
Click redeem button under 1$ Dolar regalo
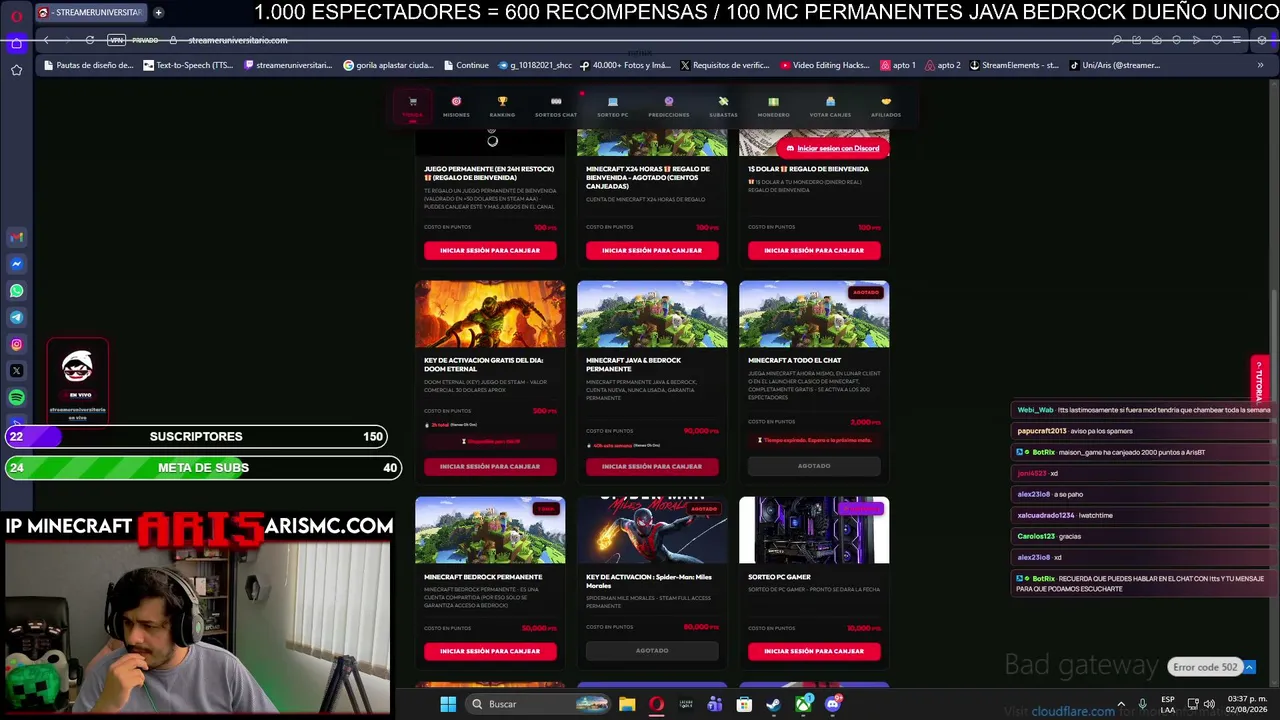click(814, 250)
